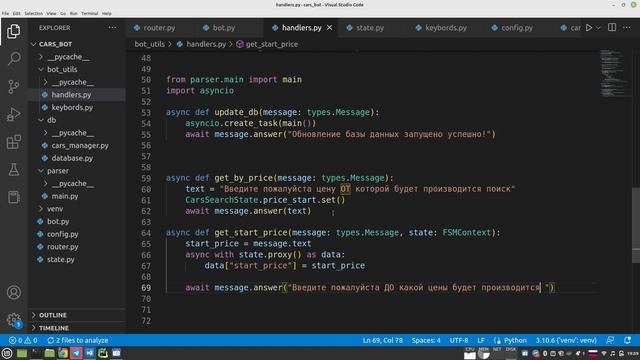Change indentation via Spaces: 4
The image size is (640, 360).
click(426, 340)
